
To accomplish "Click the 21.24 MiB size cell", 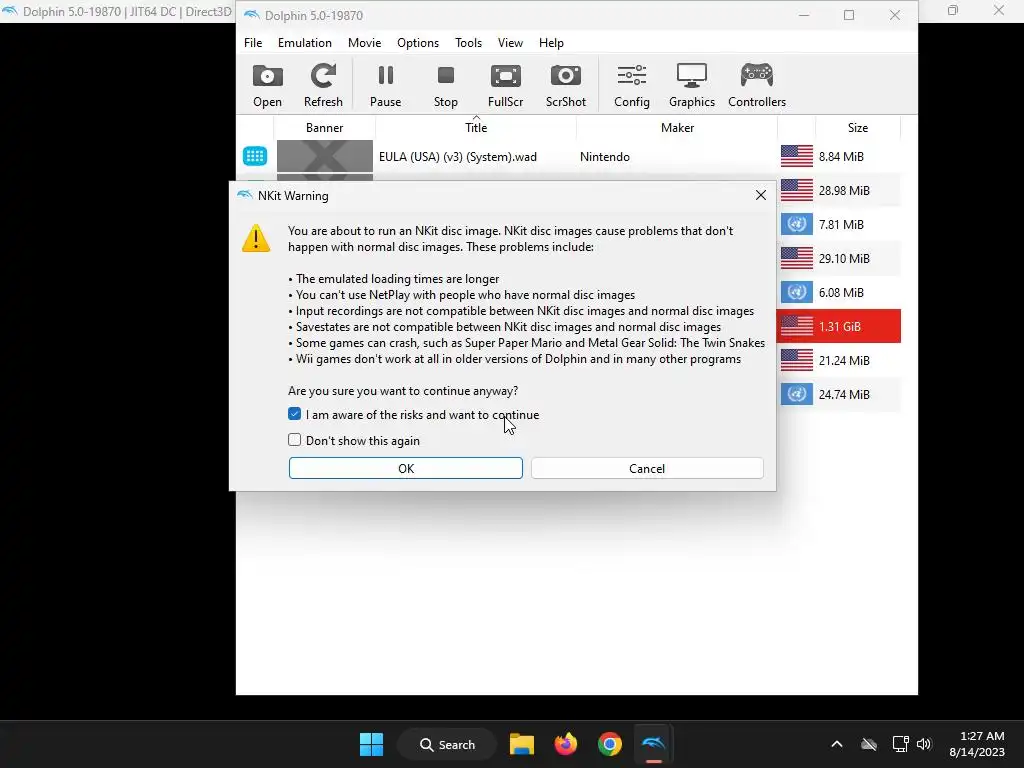I will (x=844, y=360).
